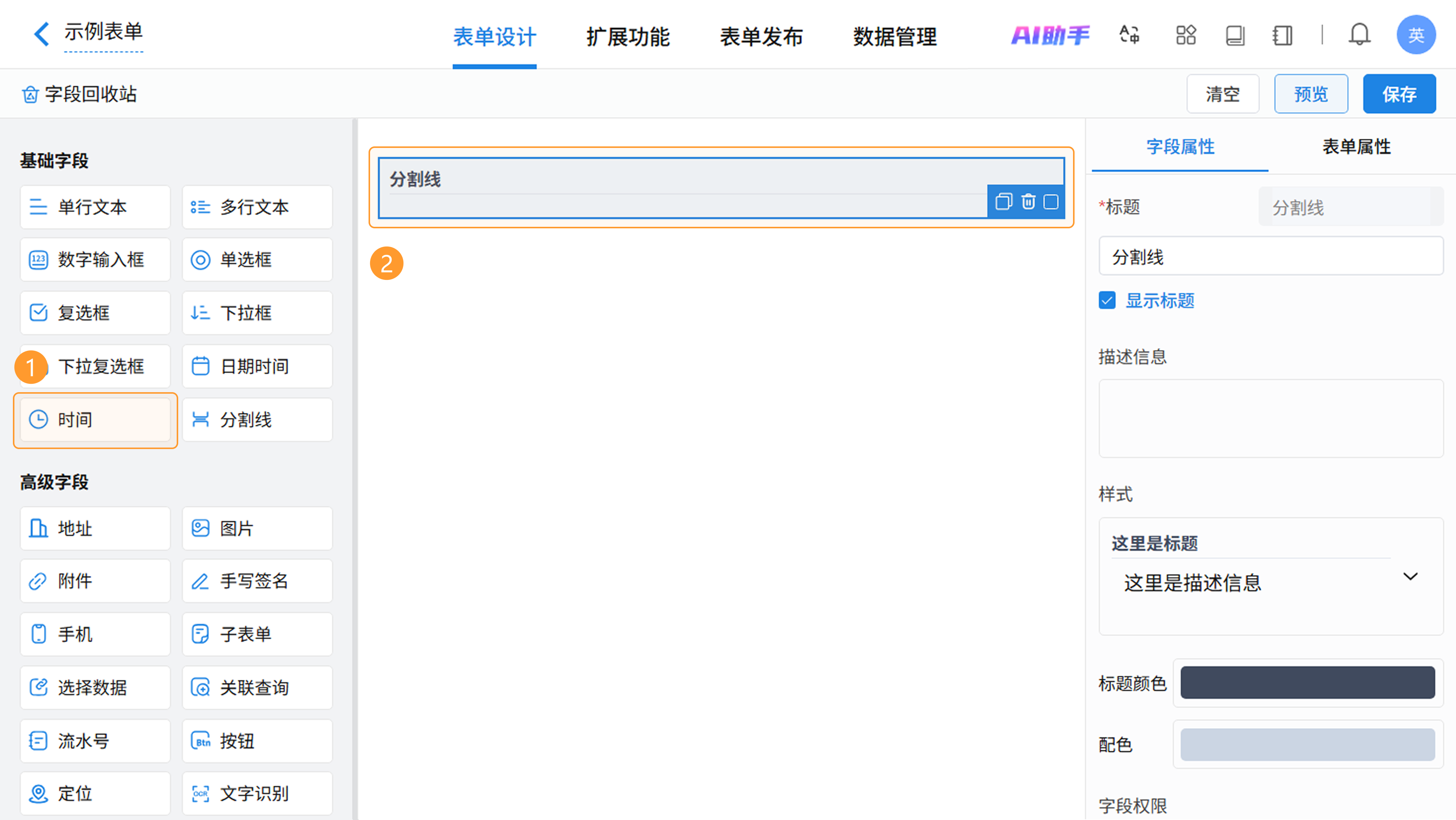Add a 复选框 checkbox field

click(x=95, y=313)
